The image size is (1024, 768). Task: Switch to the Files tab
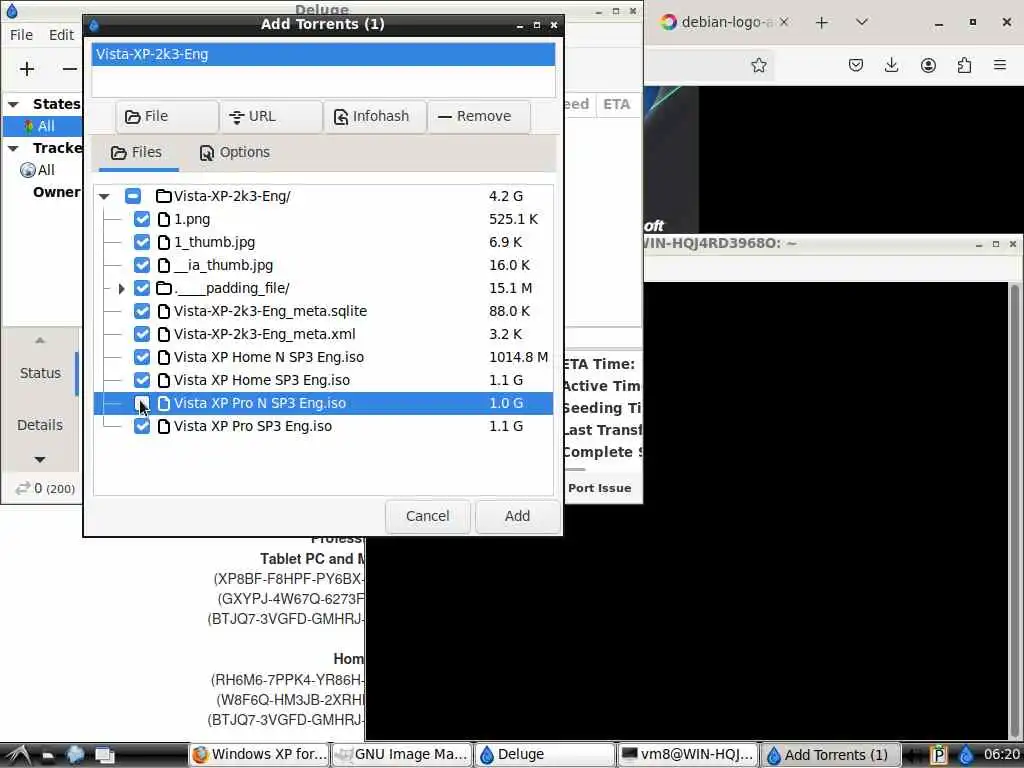136,153
